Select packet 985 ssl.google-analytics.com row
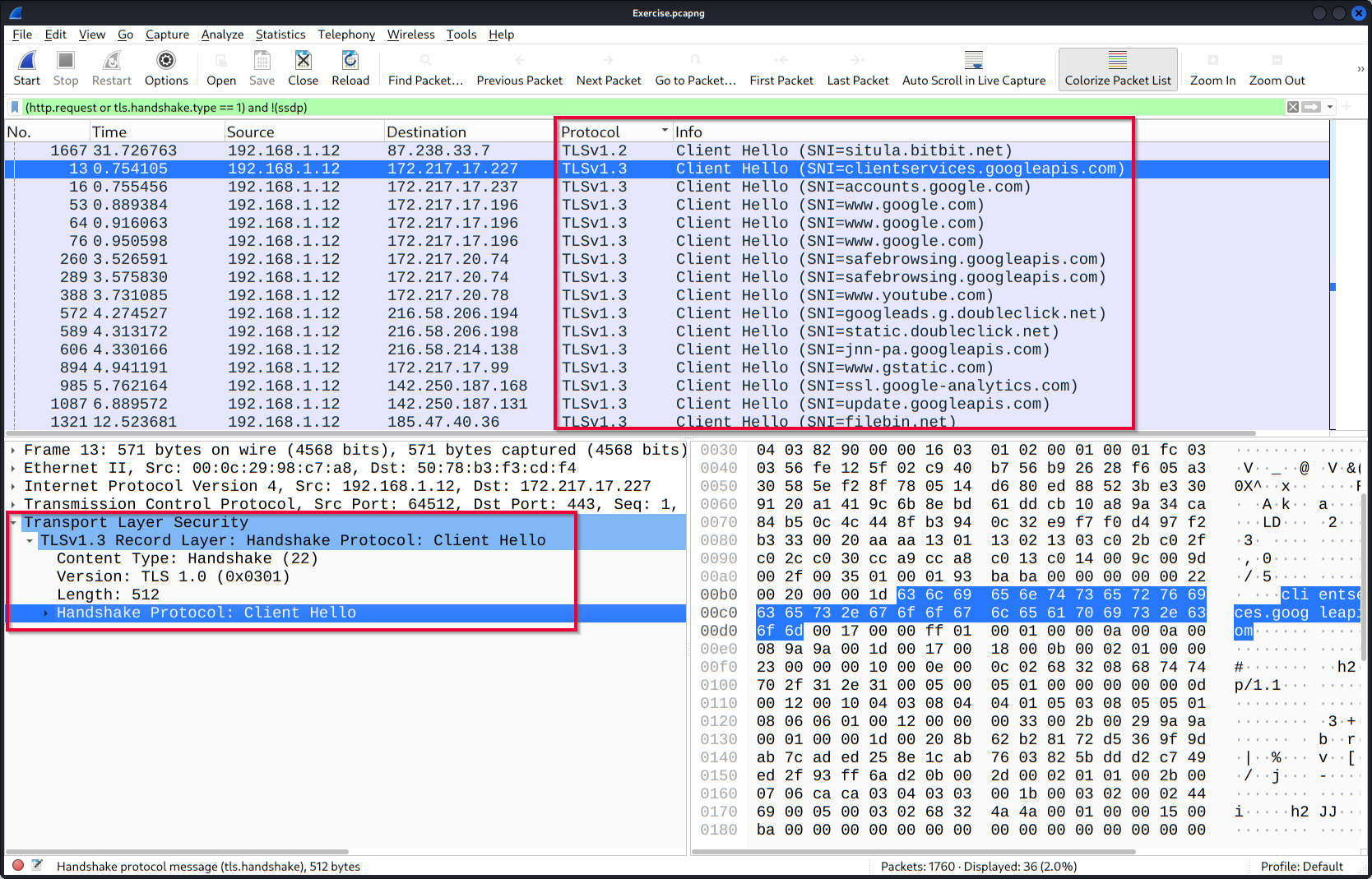Image resolution: width=1372 pixels, height=879 pixels. (666, 386)
